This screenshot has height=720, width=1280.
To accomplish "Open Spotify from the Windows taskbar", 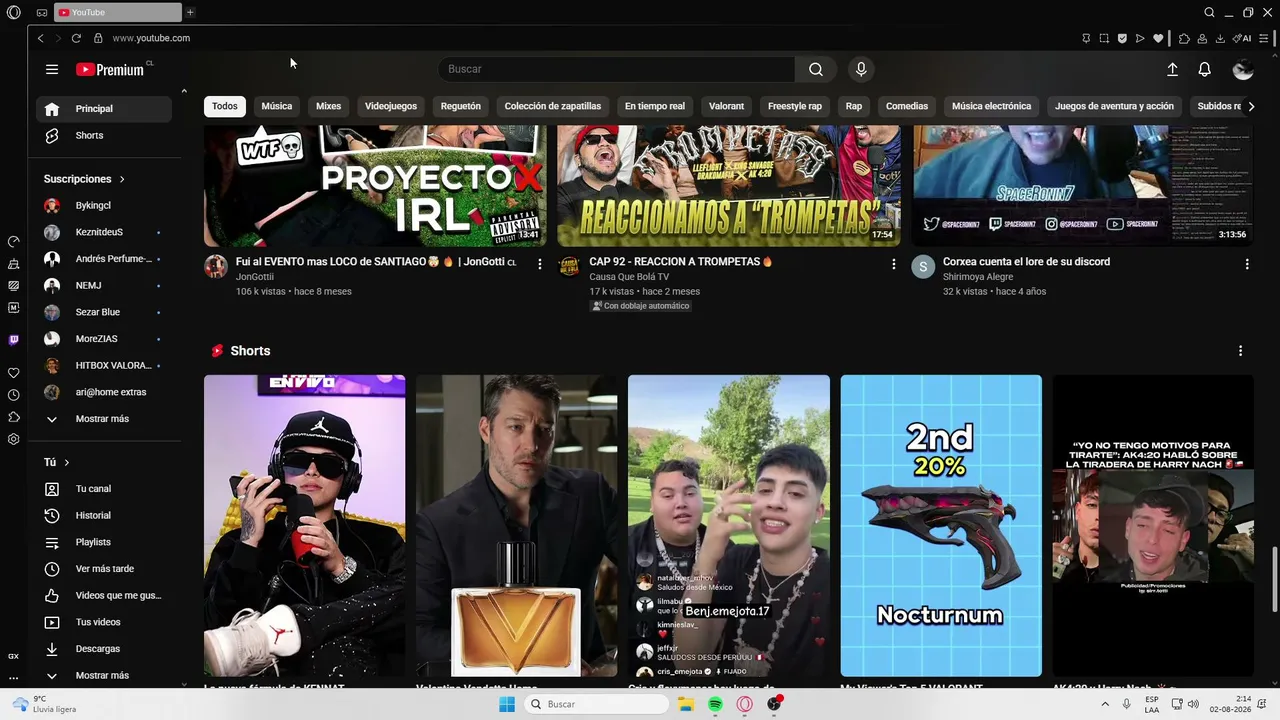I will click(715, 704).
